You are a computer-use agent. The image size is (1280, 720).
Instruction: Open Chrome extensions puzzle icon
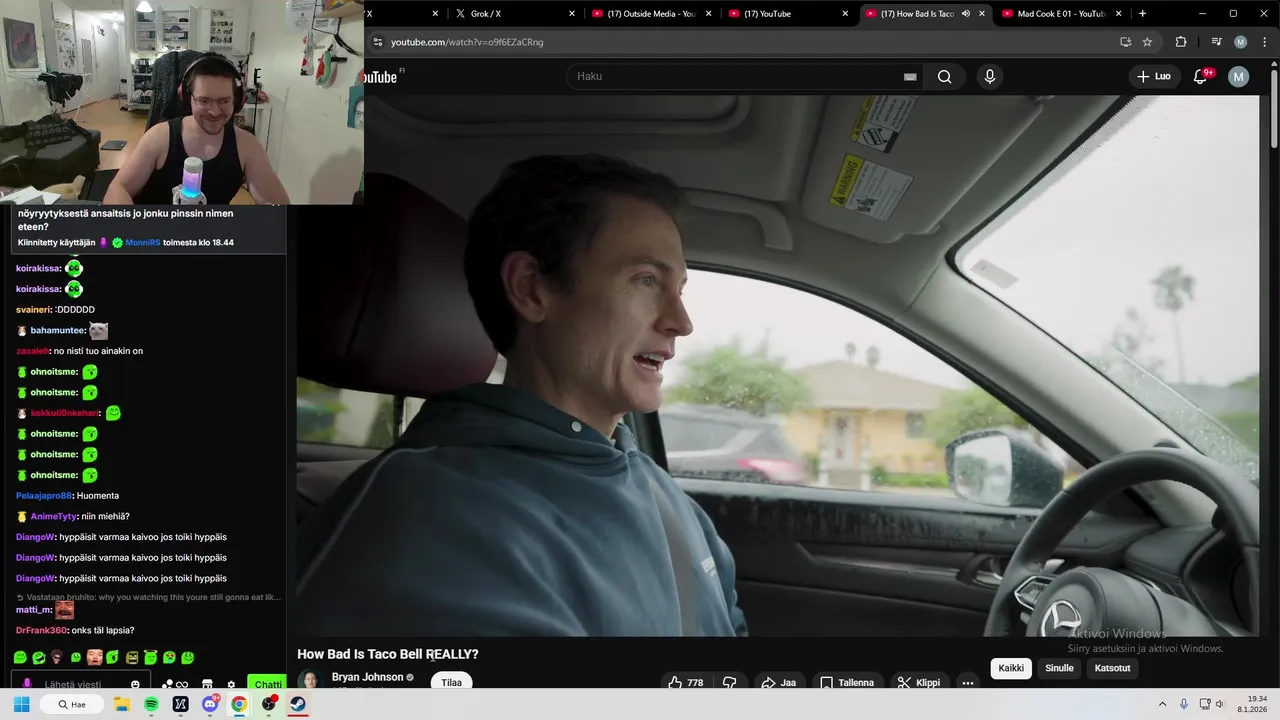click(x=1181, y=42)
